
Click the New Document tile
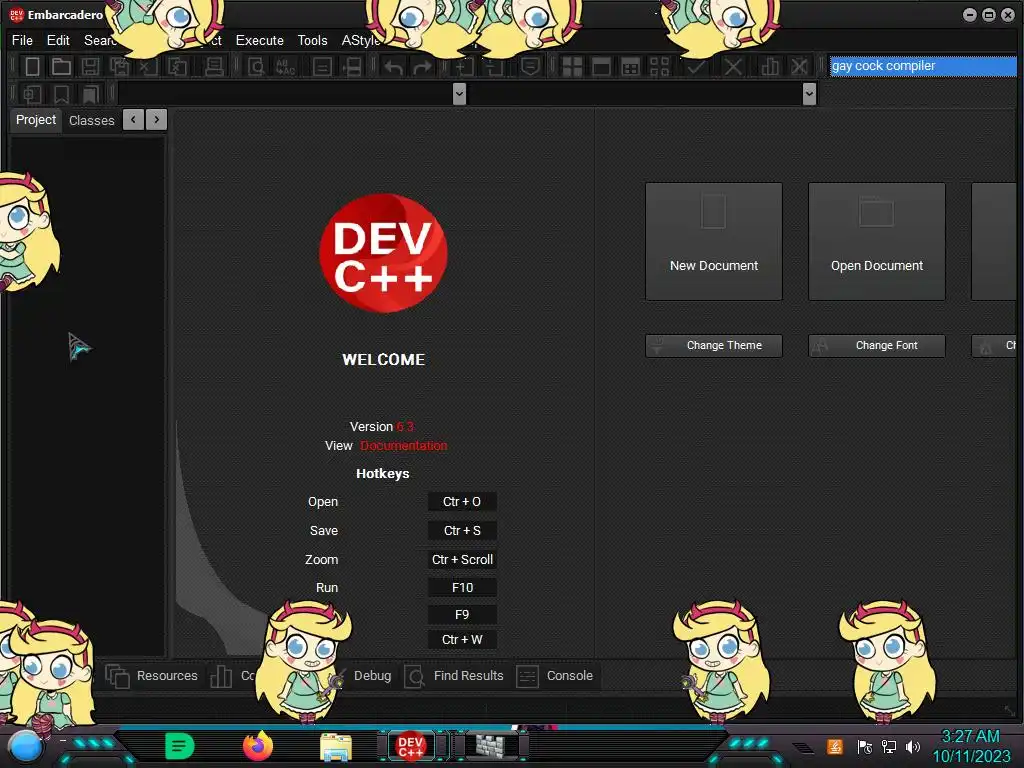pos(714,242)
